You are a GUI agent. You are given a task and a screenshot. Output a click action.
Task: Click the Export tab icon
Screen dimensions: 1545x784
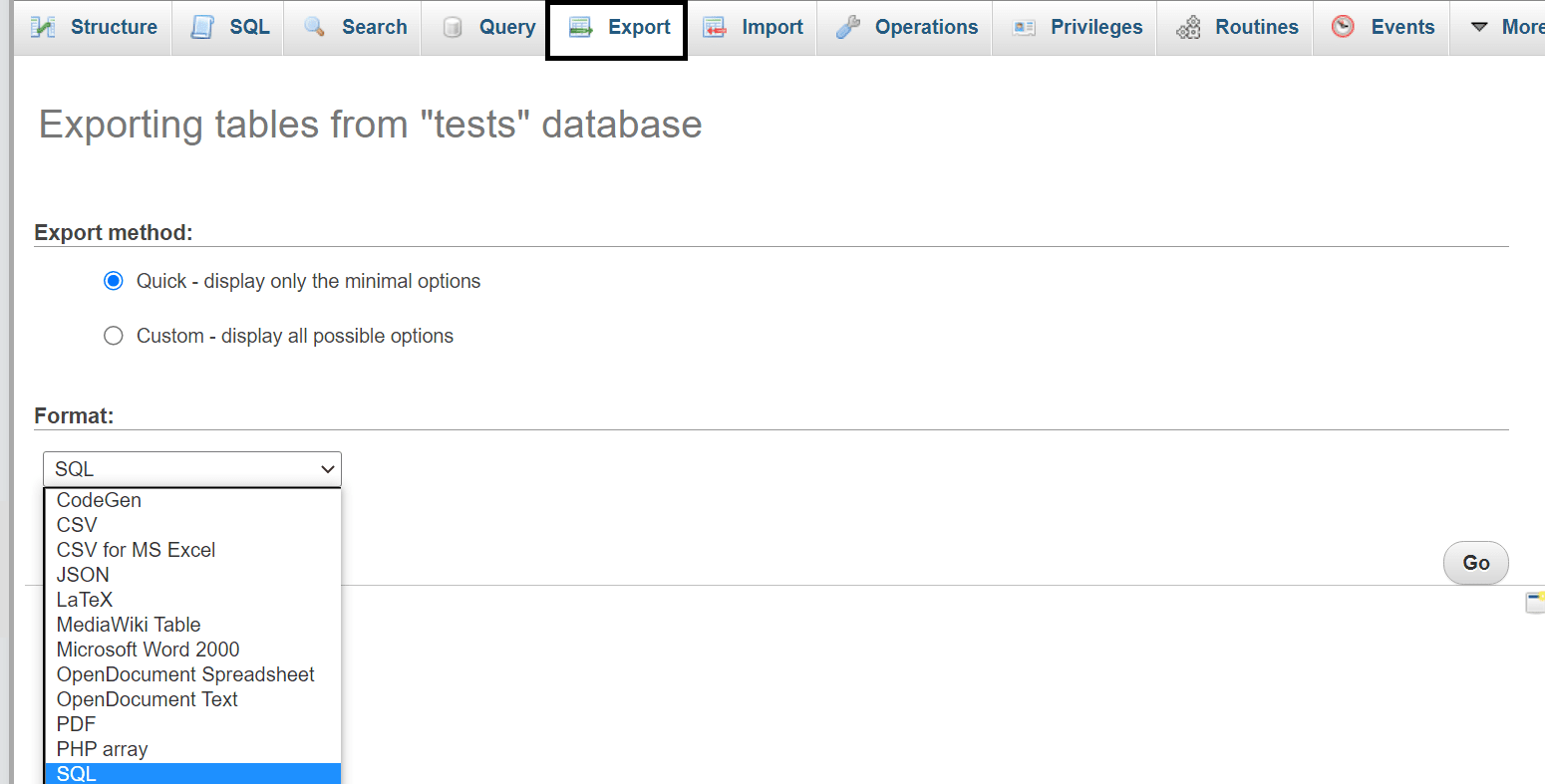[581, 27]
